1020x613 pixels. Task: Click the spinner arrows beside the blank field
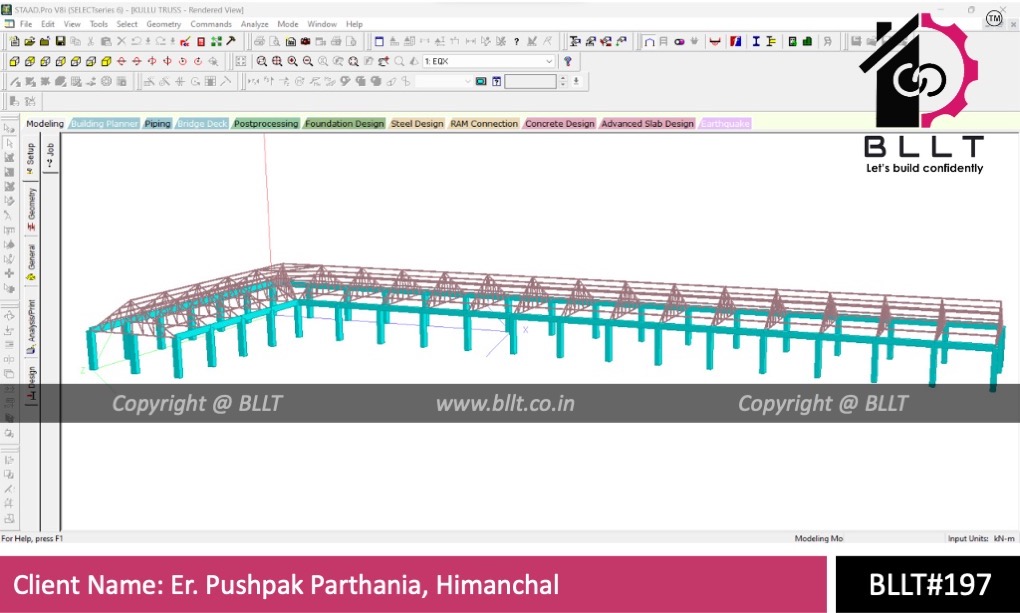(x=563, y=81)
